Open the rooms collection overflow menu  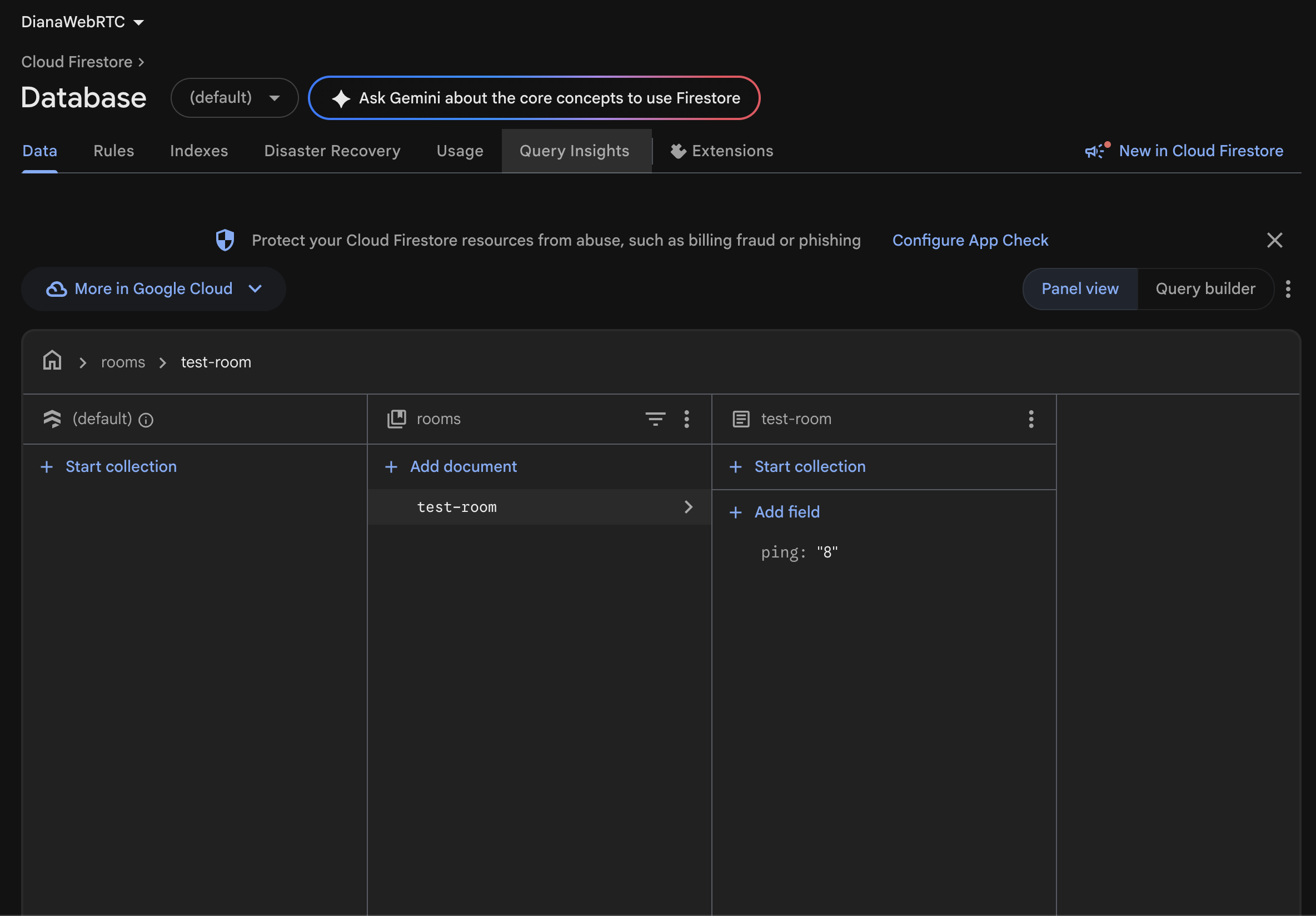(x=687, y=419)
